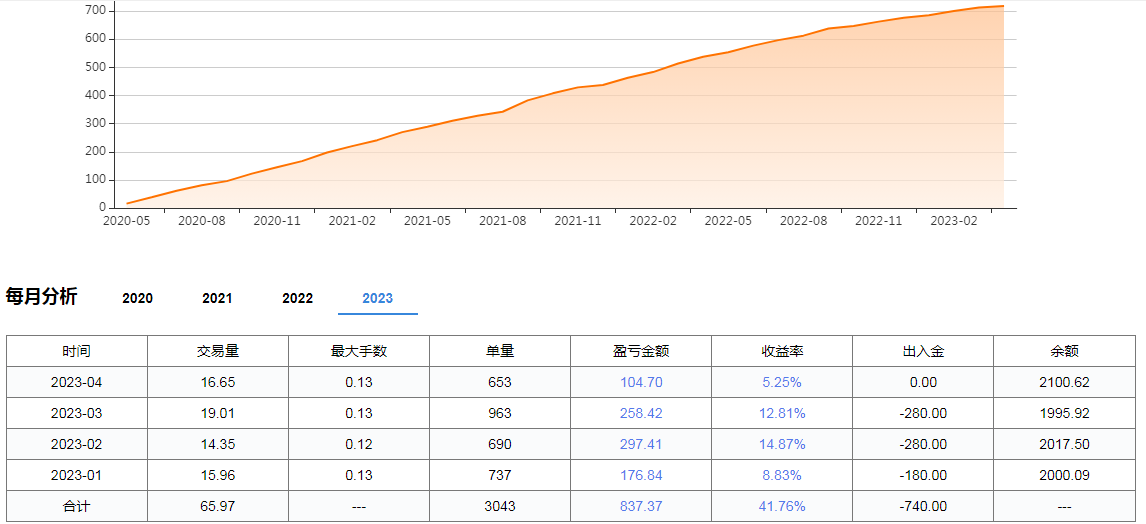Click the 收益率 column header
Screen dimensions: 1146x524
[x=782, y=352]
